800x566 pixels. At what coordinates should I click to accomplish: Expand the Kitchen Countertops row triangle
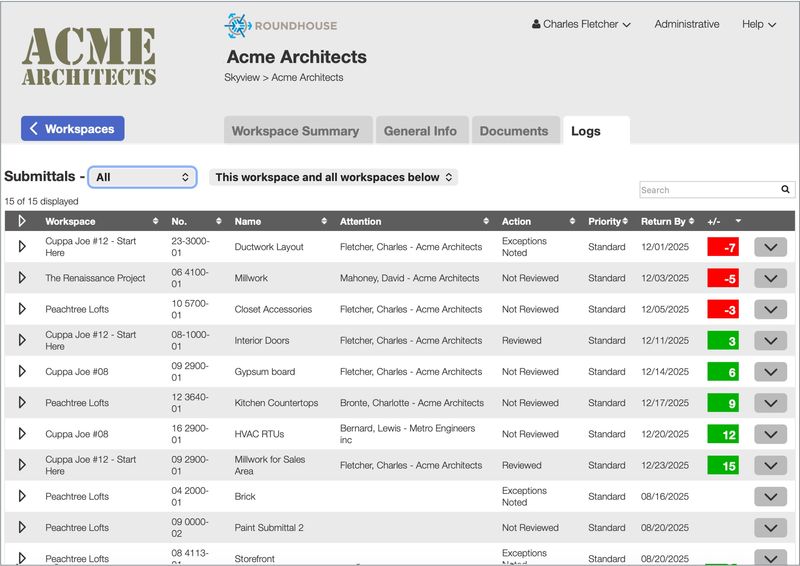[22, 402]
